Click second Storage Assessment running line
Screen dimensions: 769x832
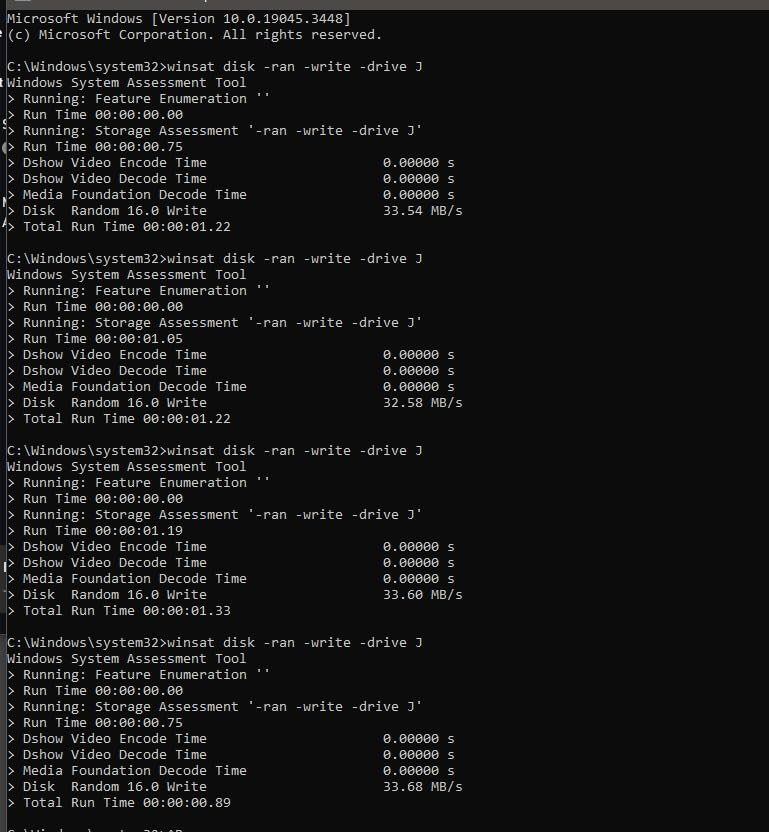click(214, 323)
